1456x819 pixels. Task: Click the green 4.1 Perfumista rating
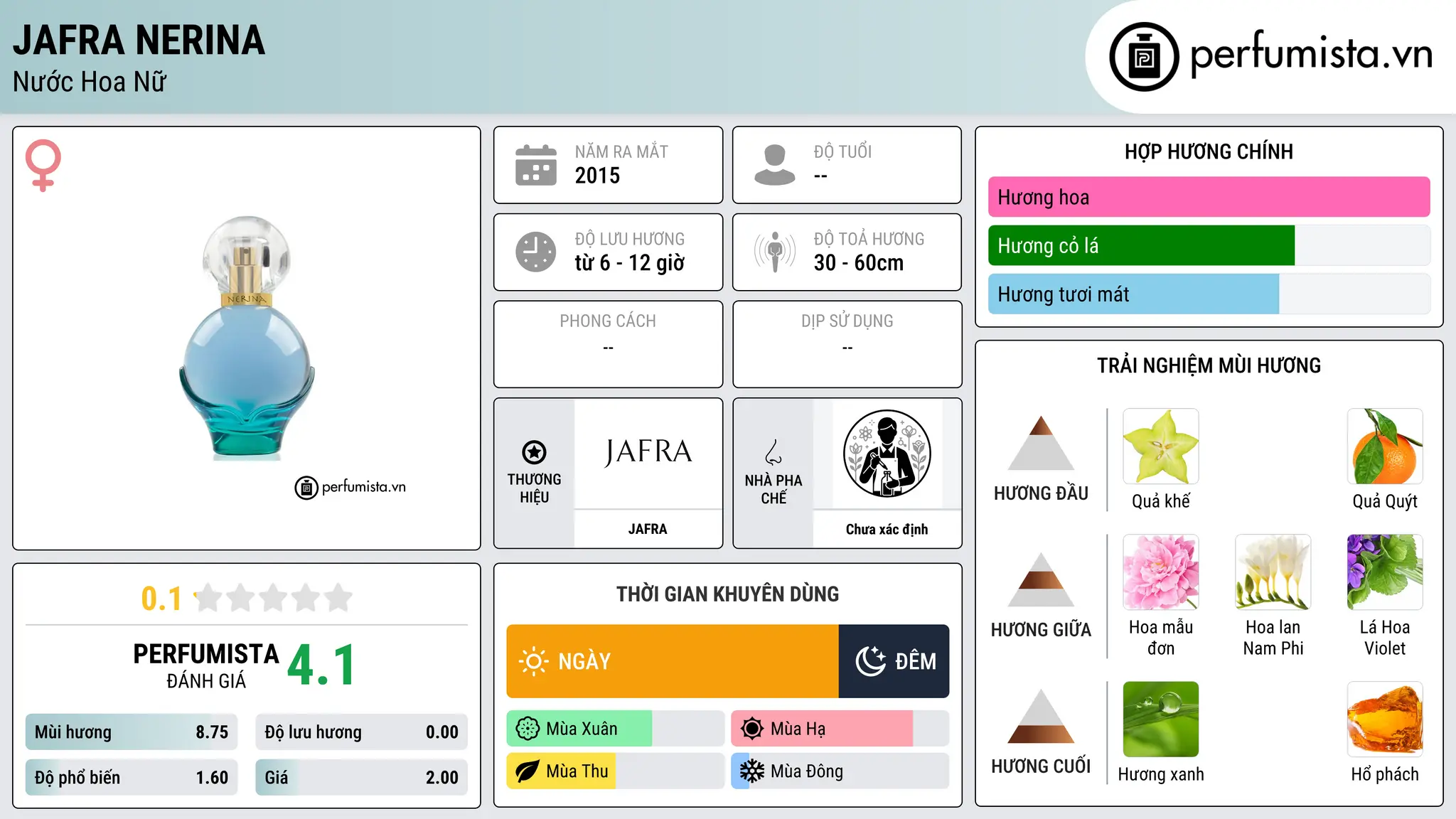click(x=321, y=665)
